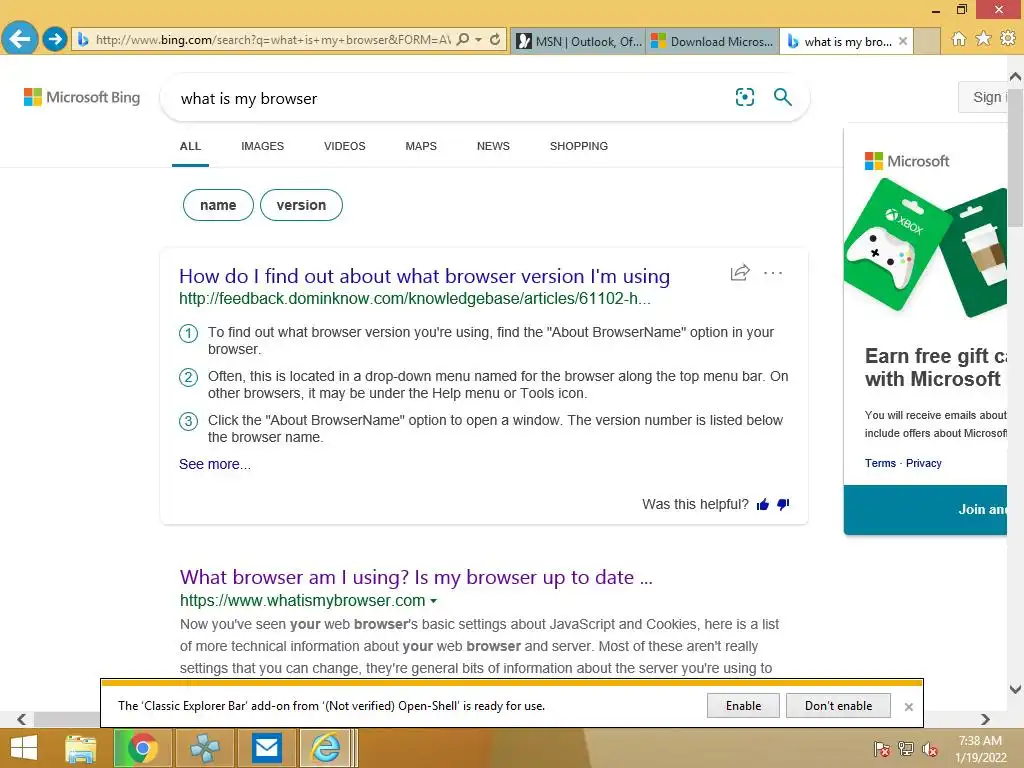This screenshot has width=1024, height=768.
Task: Open the Privacy link
Action: click(923, 463)
